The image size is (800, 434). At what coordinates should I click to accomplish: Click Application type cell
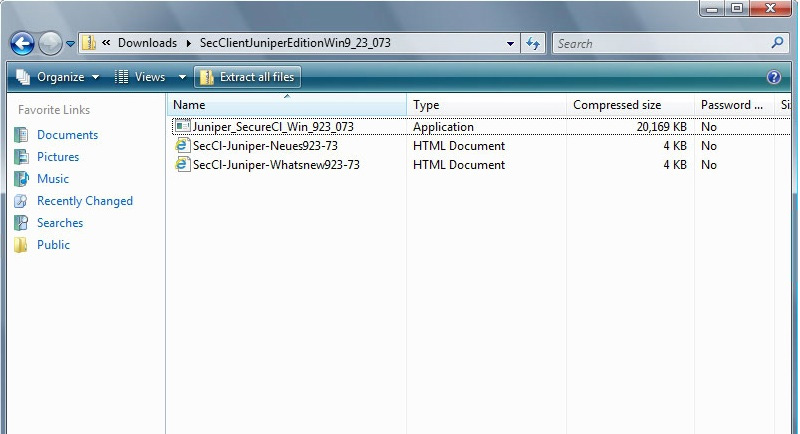(443, 127)
